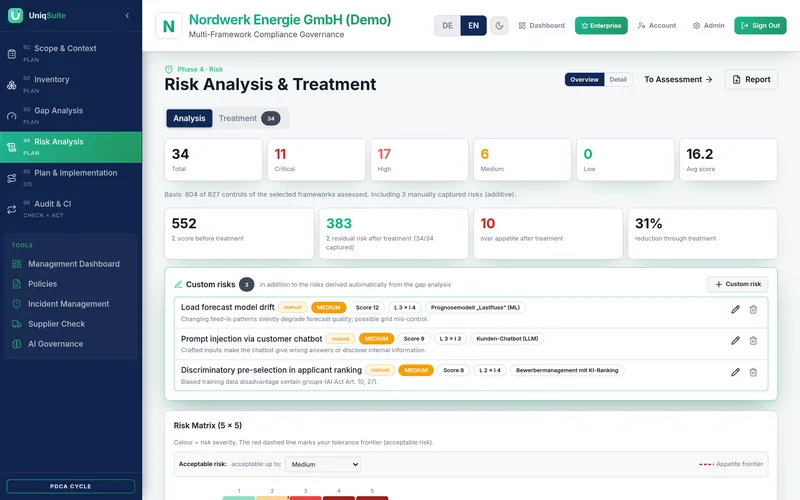Open Acceptable risk Medium dropdown
Viewport: 800px width, 500px height.
click(x=323, y=464)
